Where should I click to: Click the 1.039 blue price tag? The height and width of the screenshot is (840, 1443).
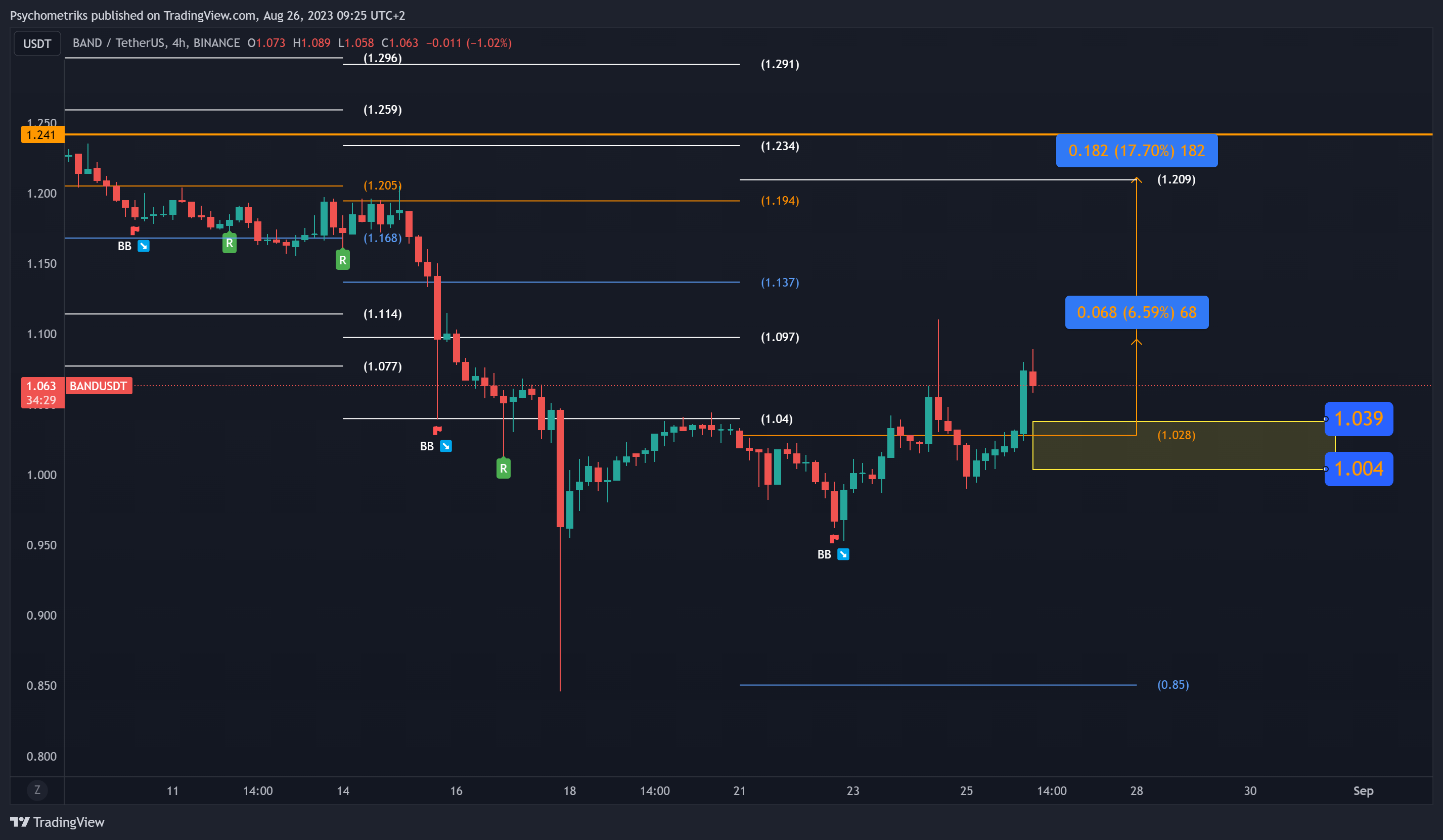point(1359,418)
